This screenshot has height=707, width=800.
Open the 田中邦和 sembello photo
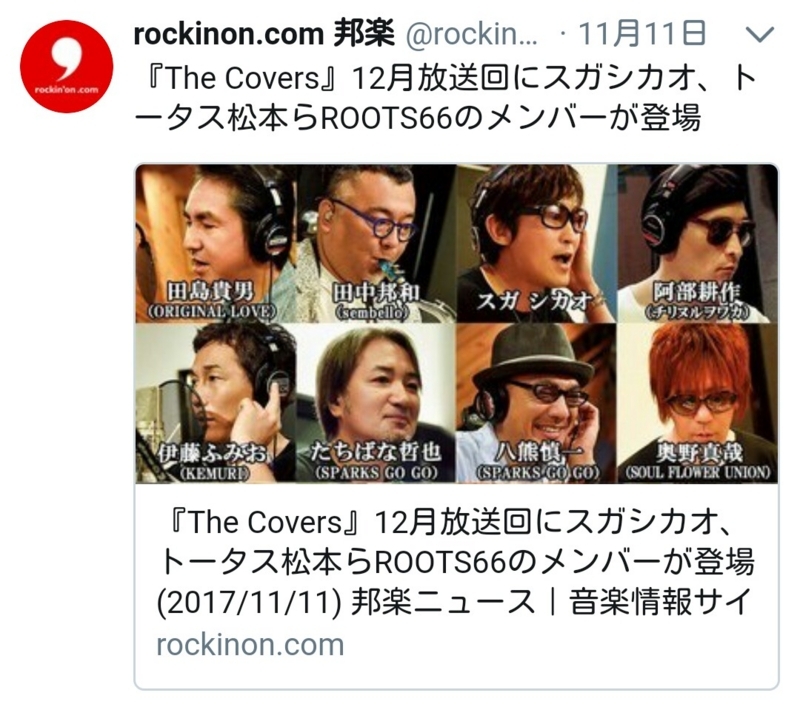[x=377, y=243]
